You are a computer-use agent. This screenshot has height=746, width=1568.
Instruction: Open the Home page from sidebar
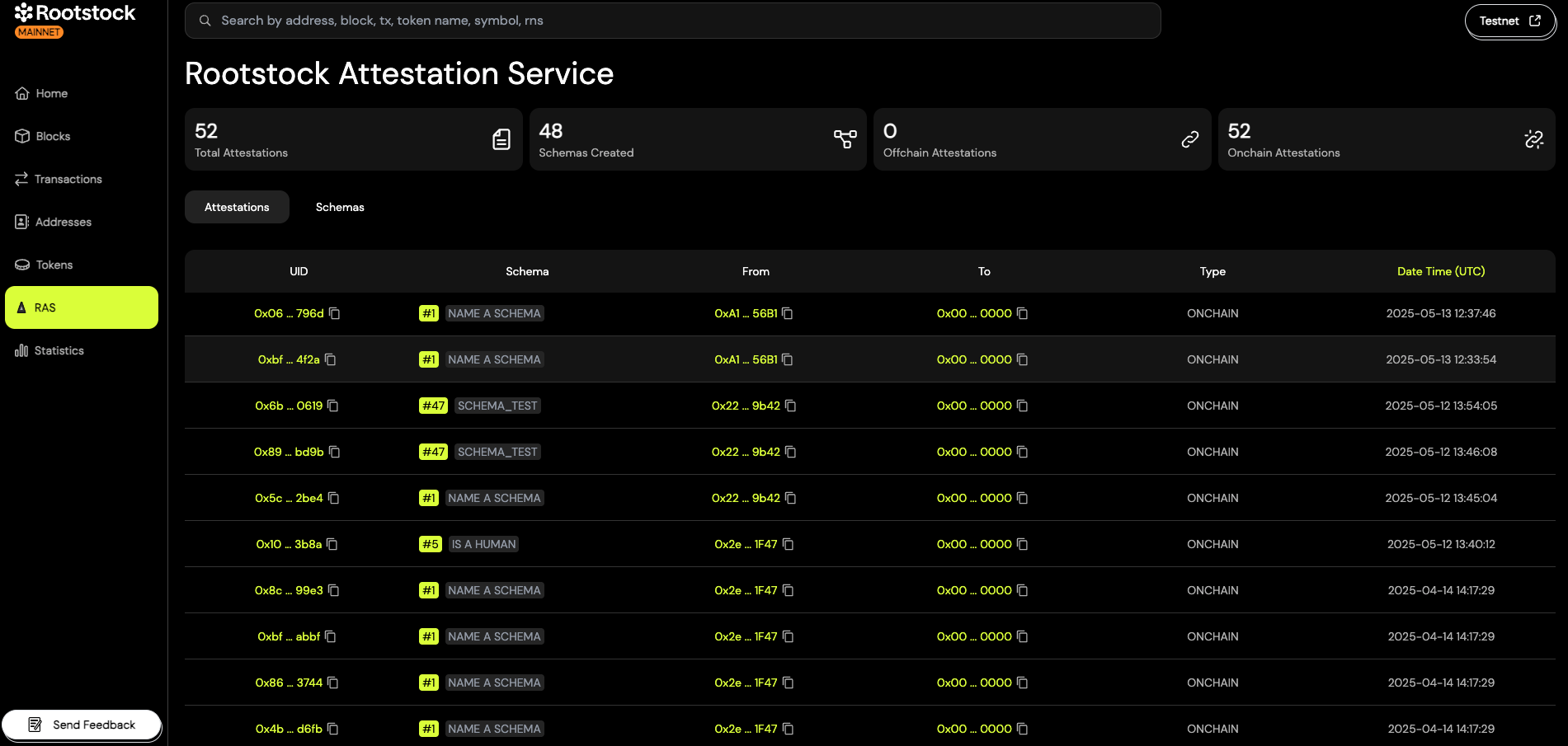point(51,93)
